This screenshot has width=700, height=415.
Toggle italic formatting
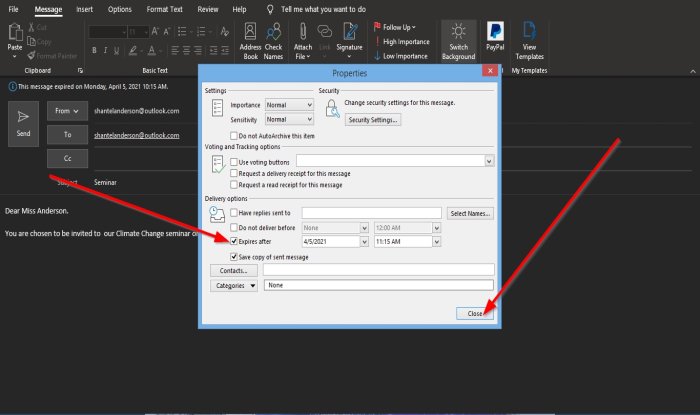105,50
